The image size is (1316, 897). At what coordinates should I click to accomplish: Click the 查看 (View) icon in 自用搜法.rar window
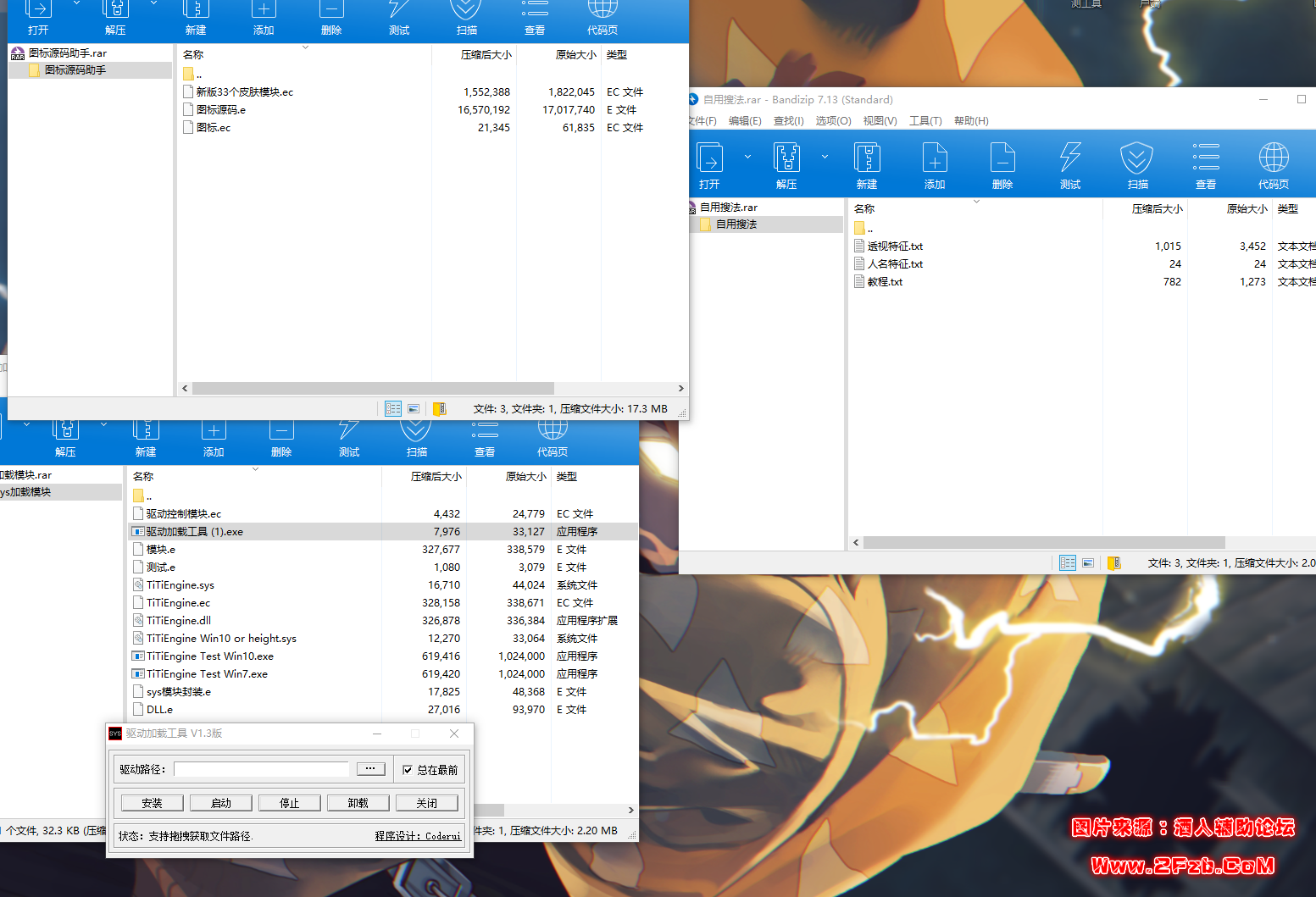(x=1205, y=164)
